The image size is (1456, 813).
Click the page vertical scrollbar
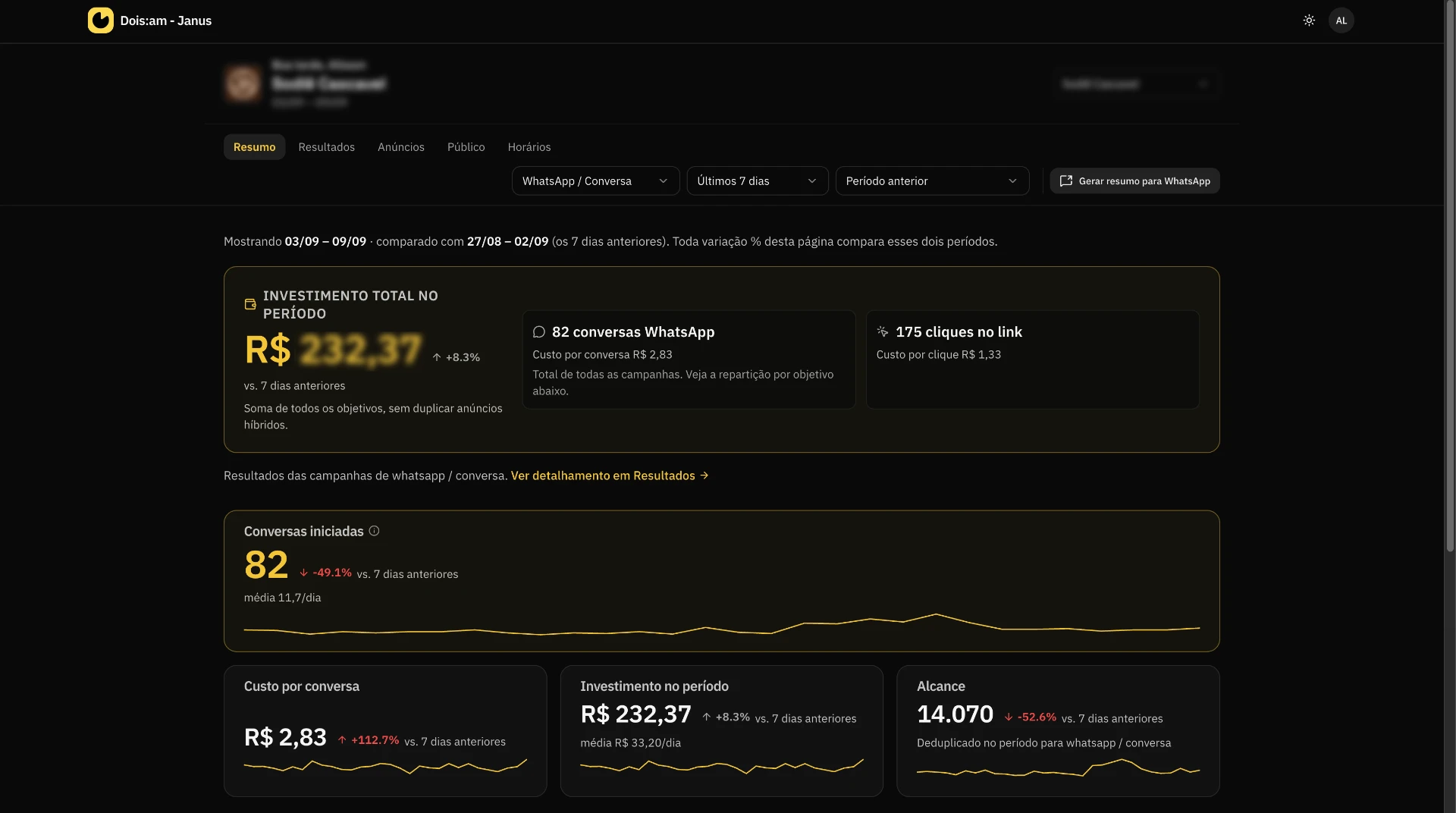coord(1450,277)
